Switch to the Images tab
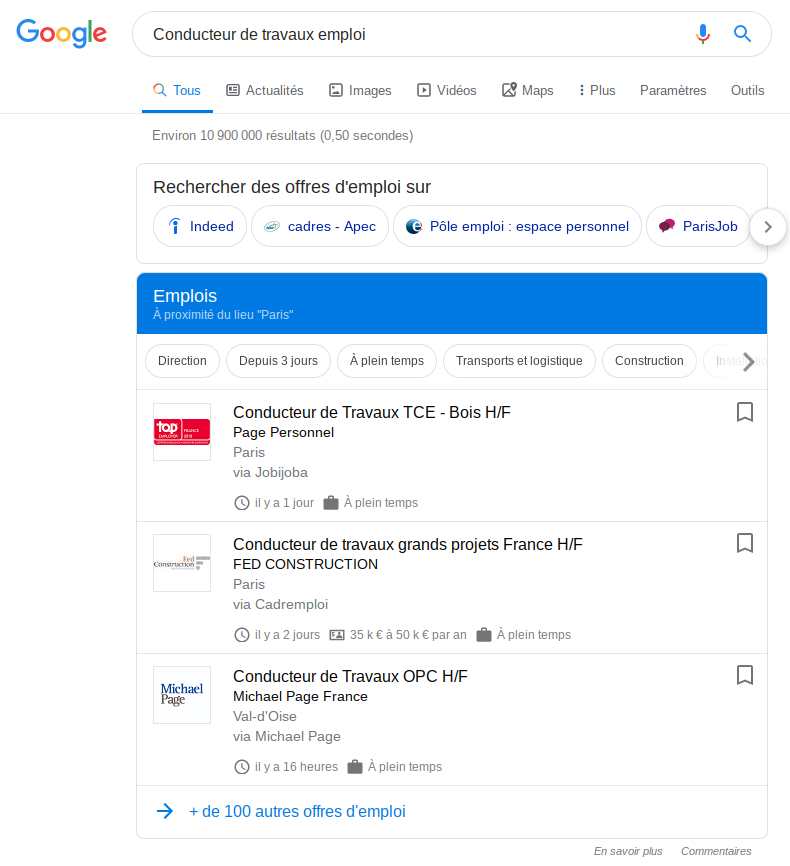 [x=359, y=90]
